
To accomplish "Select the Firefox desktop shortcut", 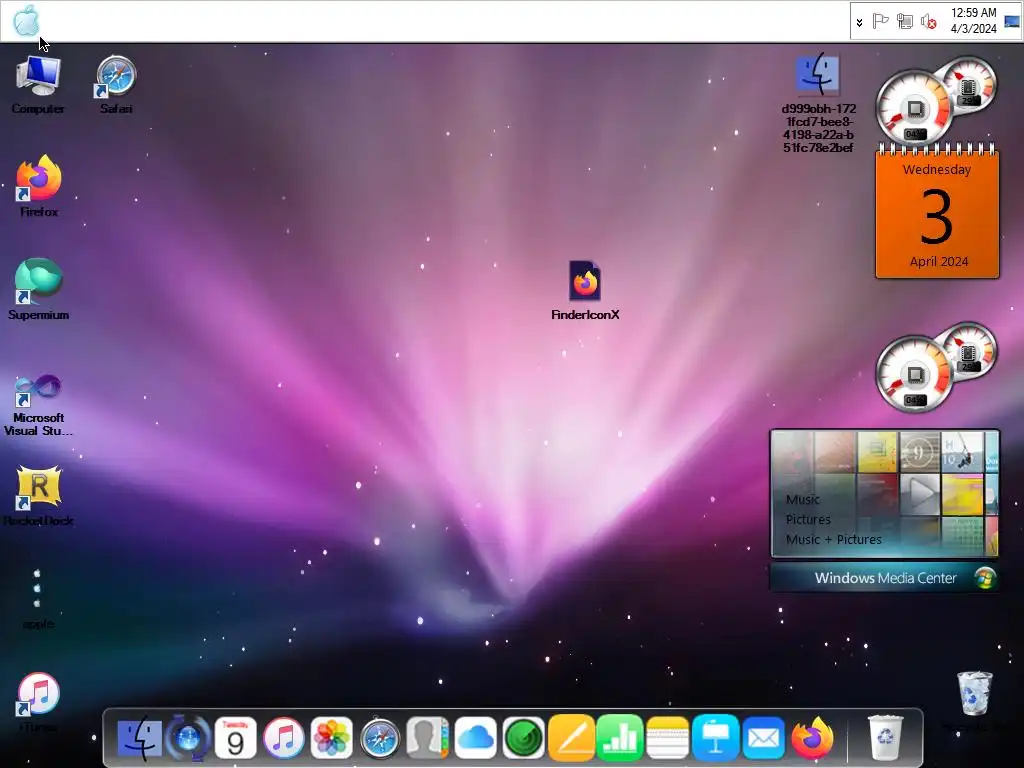I will click(39, 186).
